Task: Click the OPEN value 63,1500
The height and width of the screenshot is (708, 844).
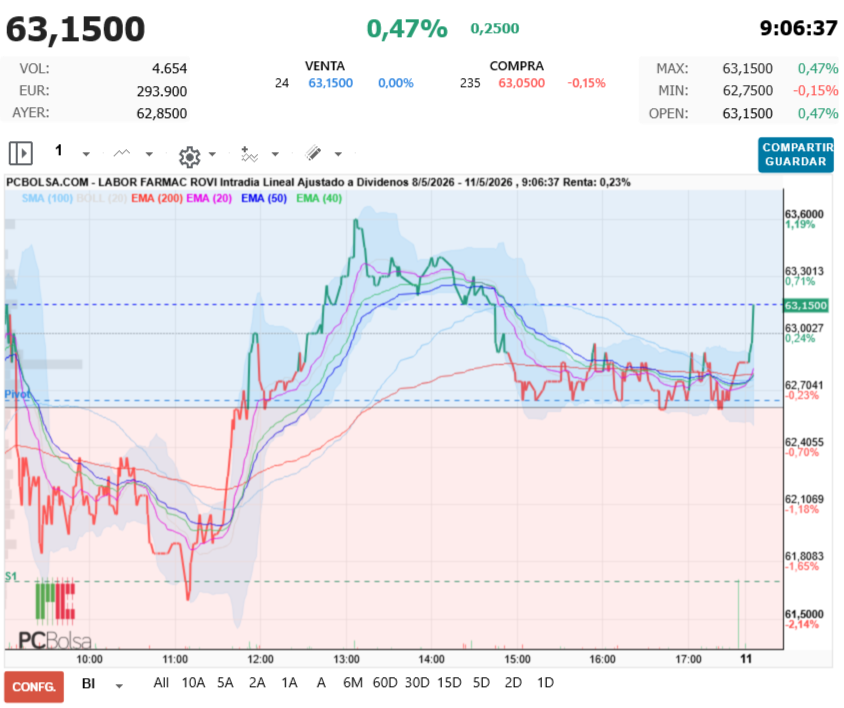Action: click(x=748, y=113)
